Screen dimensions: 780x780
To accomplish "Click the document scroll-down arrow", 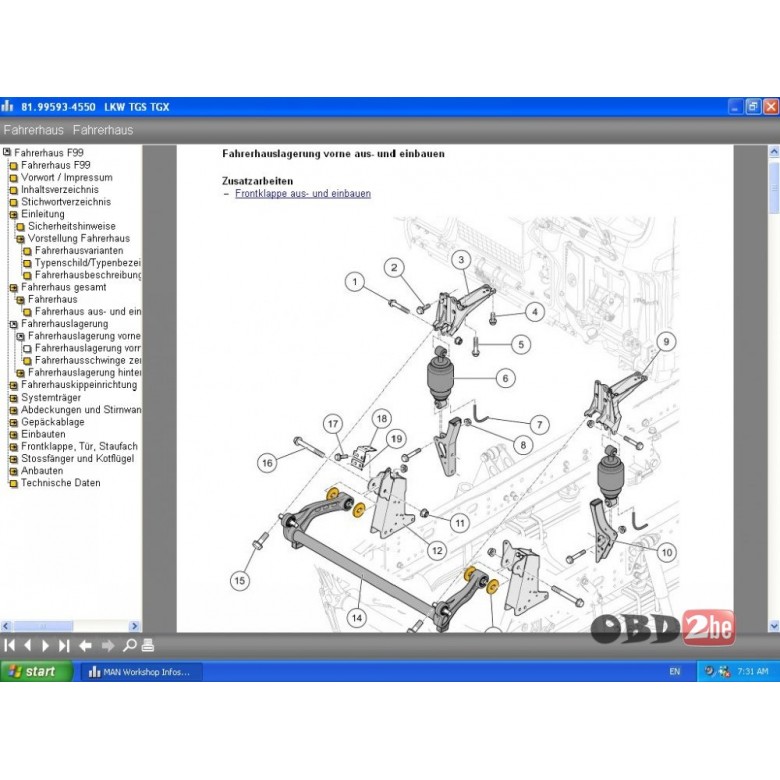I will [x=774, y=626].
